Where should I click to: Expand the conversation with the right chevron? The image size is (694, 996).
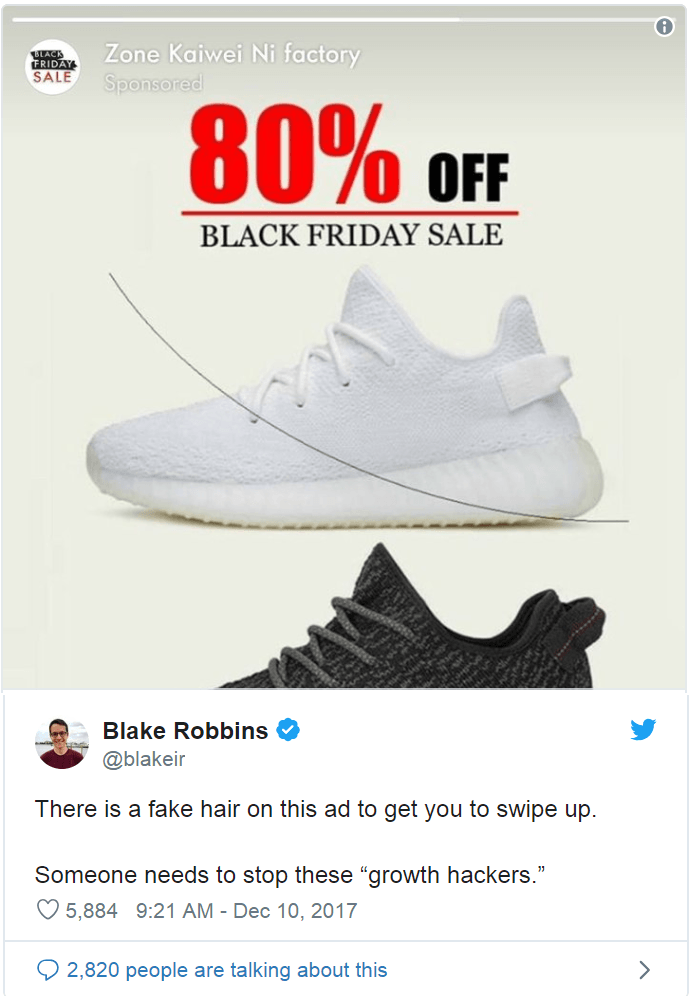click(x=644, y=969)
